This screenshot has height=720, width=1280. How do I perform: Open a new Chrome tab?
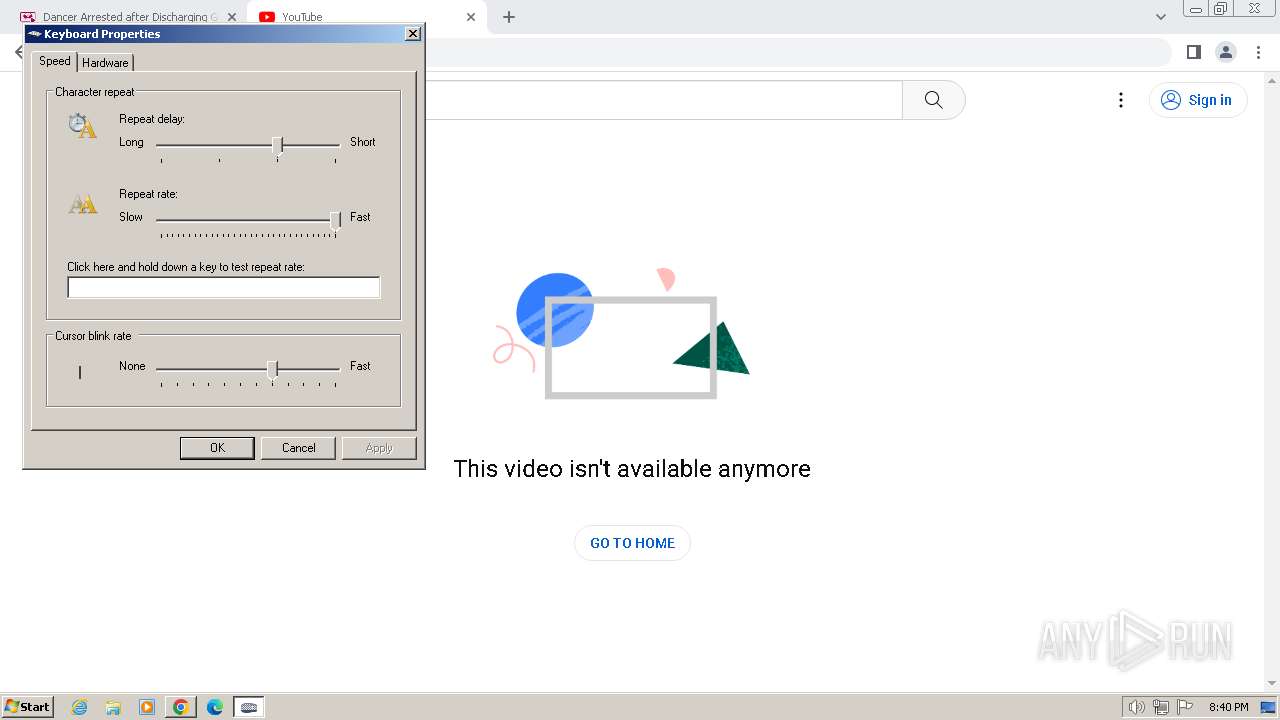coord(509,17)
